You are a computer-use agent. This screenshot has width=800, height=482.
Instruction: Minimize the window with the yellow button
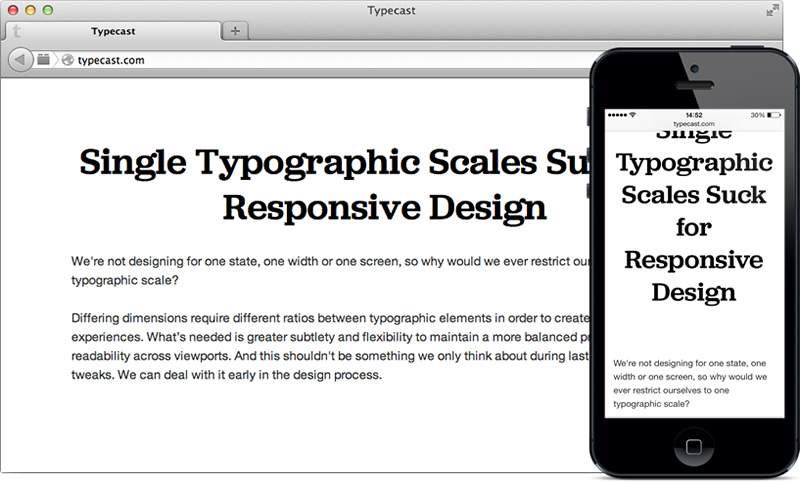[30, 10]
